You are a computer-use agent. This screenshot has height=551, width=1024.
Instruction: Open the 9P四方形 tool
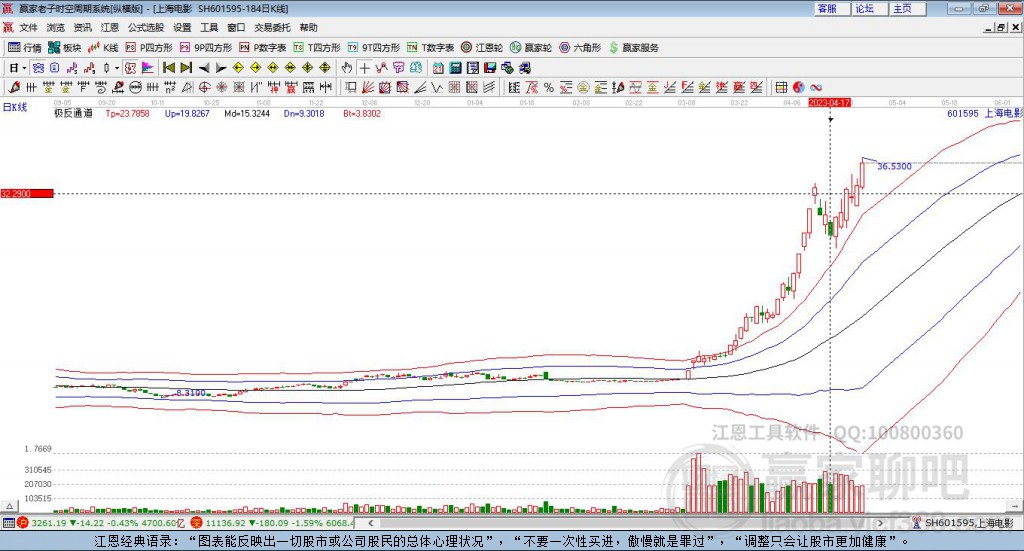206,48
